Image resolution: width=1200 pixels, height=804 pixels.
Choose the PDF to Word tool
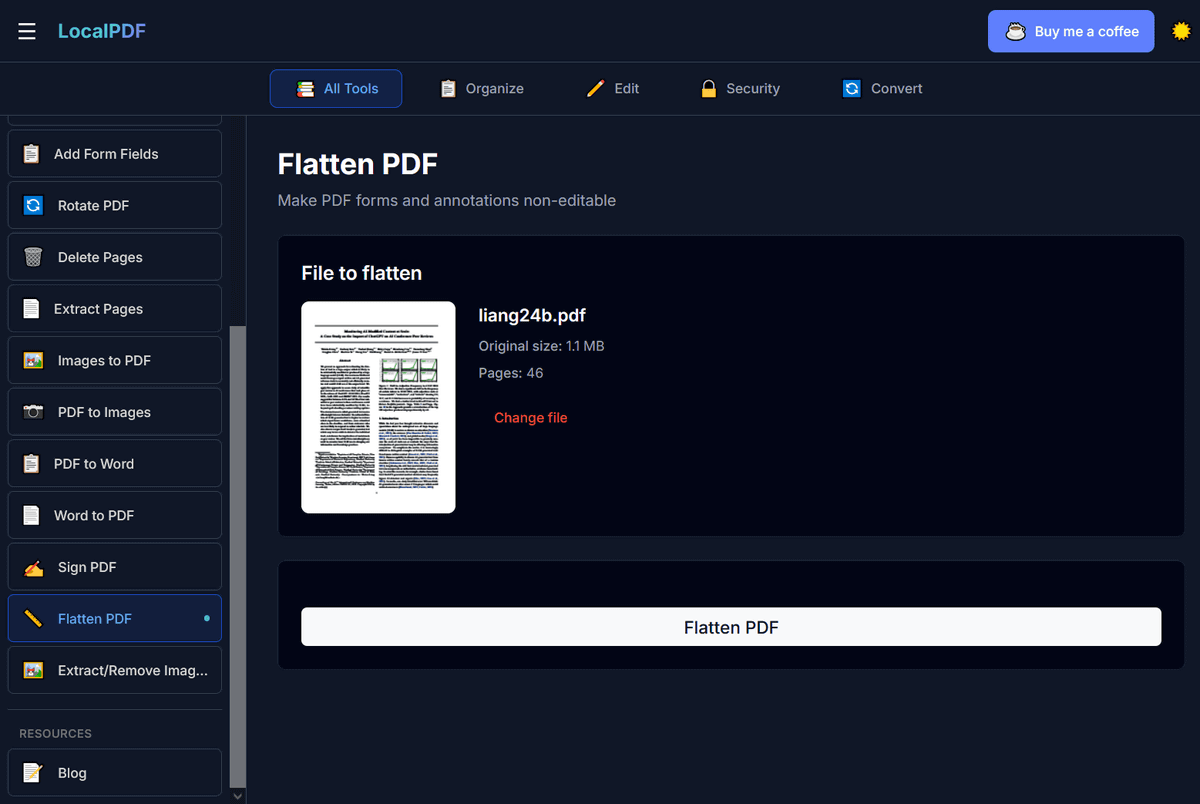[115, 464]
